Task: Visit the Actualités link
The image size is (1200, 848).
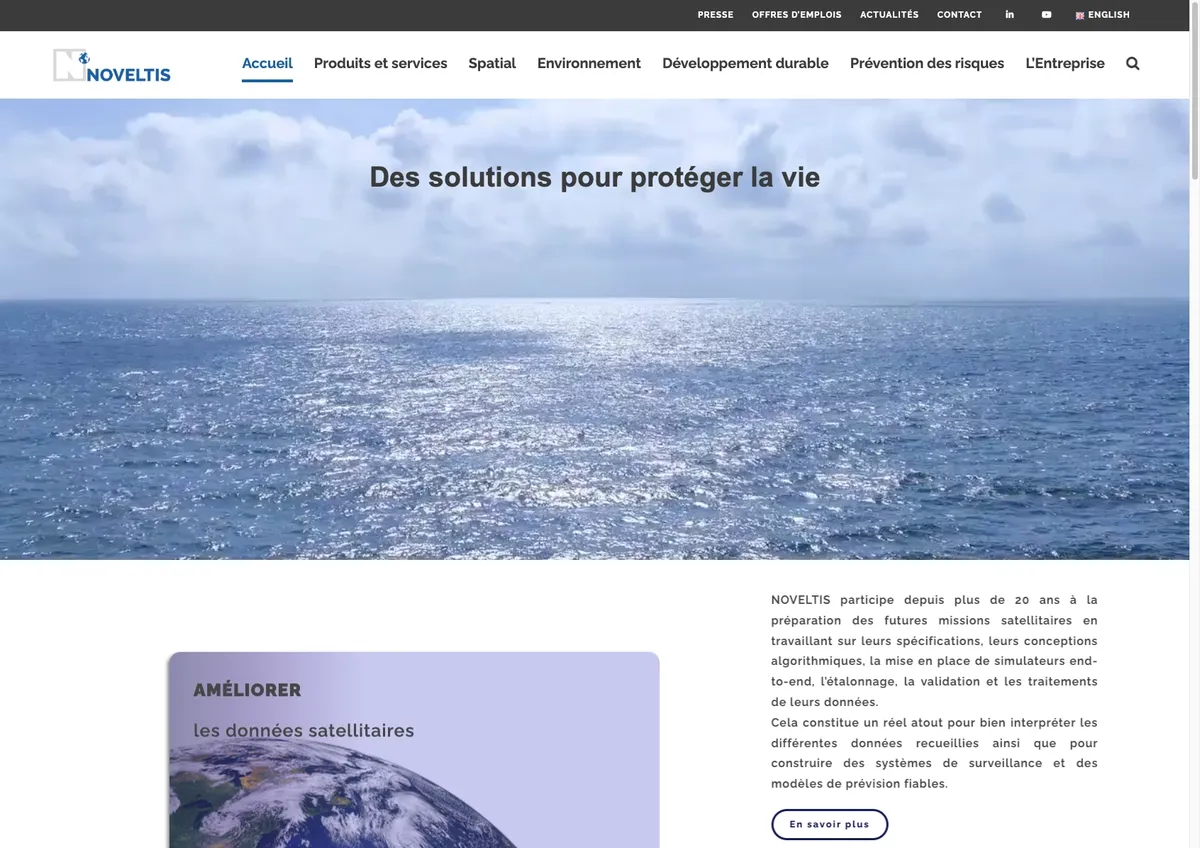Action: click(x=889, y=15)
